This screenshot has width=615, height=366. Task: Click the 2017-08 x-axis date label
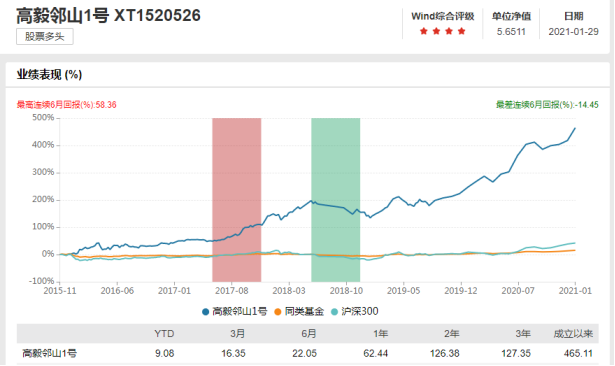pos(232,291)
